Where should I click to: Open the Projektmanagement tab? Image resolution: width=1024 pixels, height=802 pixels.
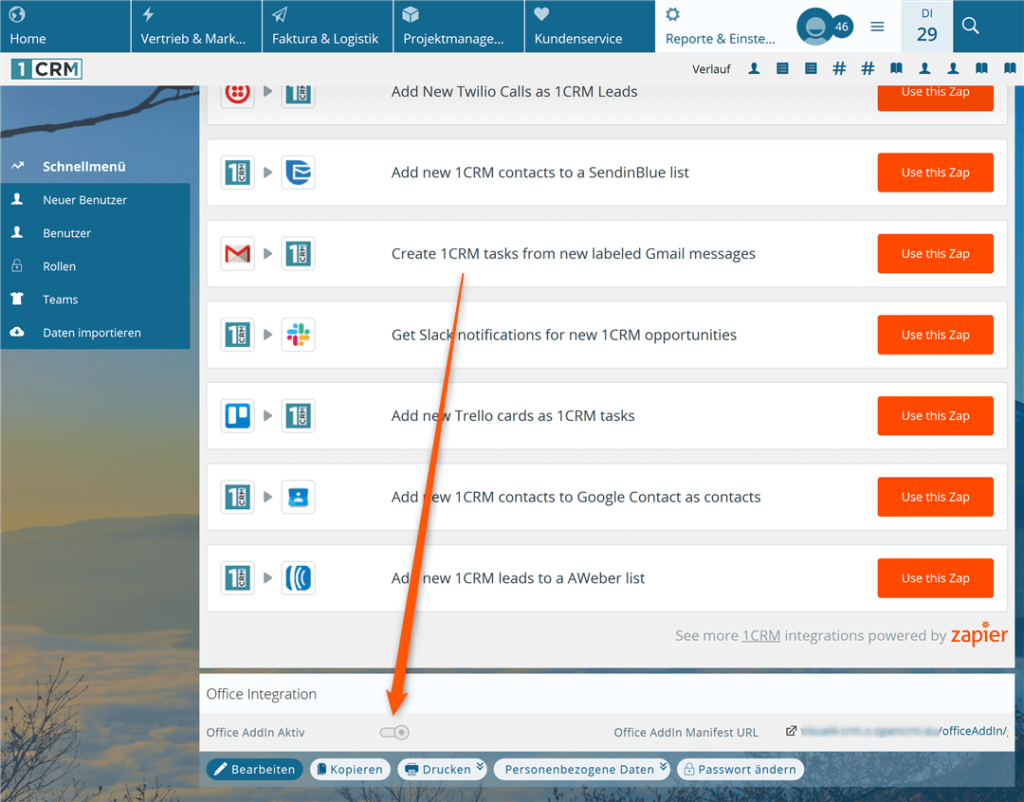pyautogui.click(x=458, y=26)
